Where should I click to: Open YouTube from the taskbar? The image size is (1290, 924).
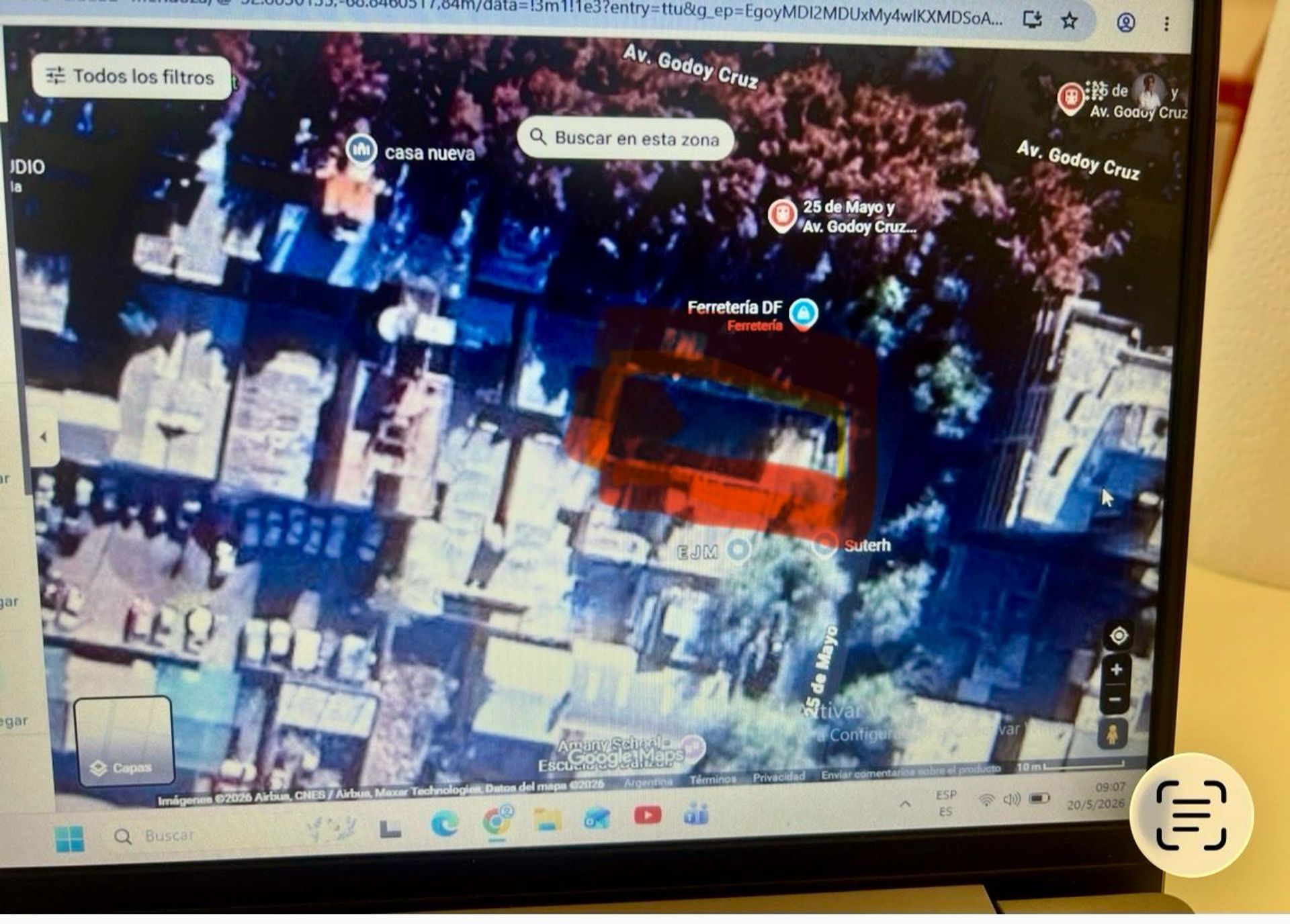click(647, 815)
